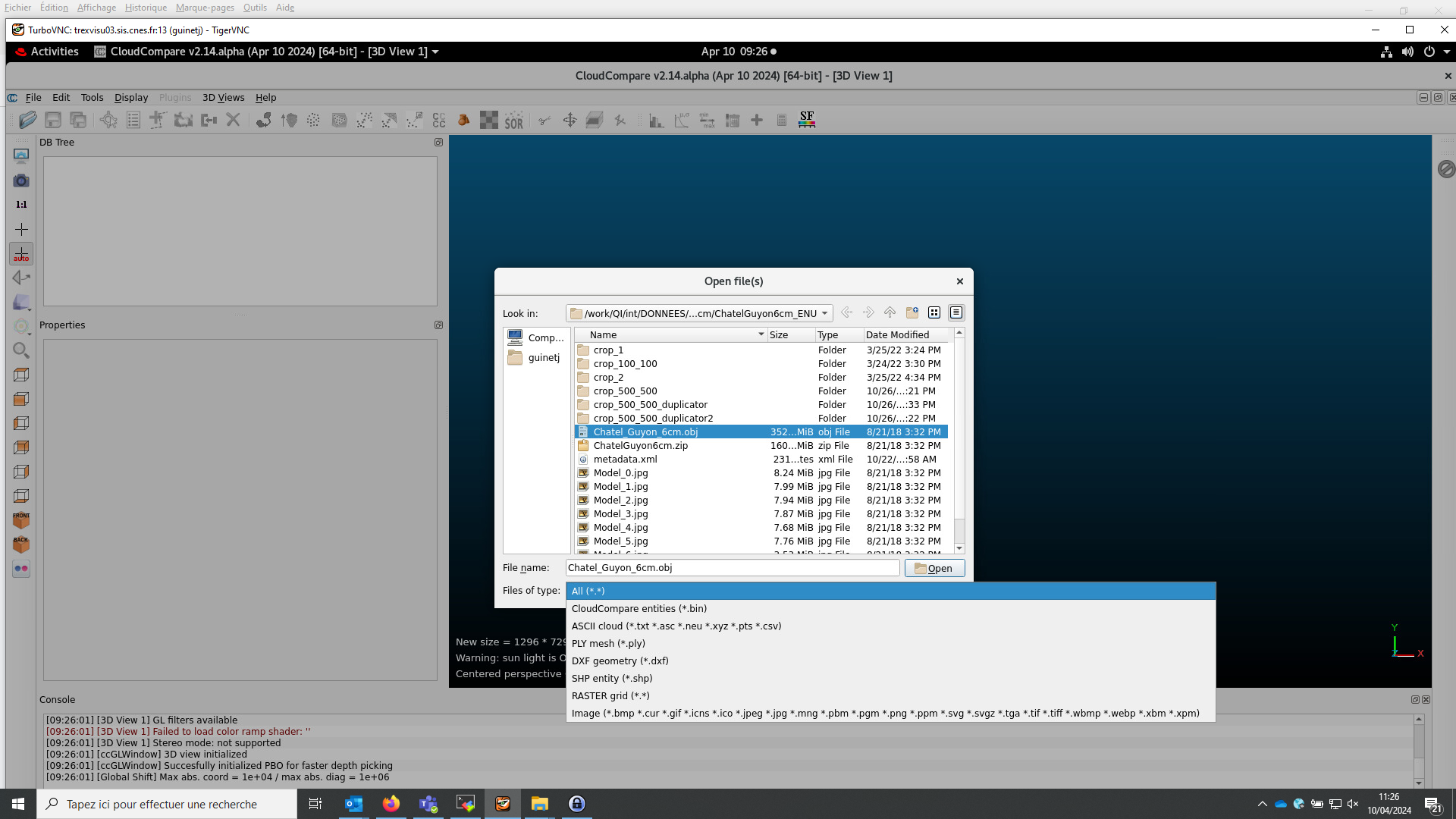Sort files by Size column header
This screenshot has height=819, width=1456.
pos(791,334)
